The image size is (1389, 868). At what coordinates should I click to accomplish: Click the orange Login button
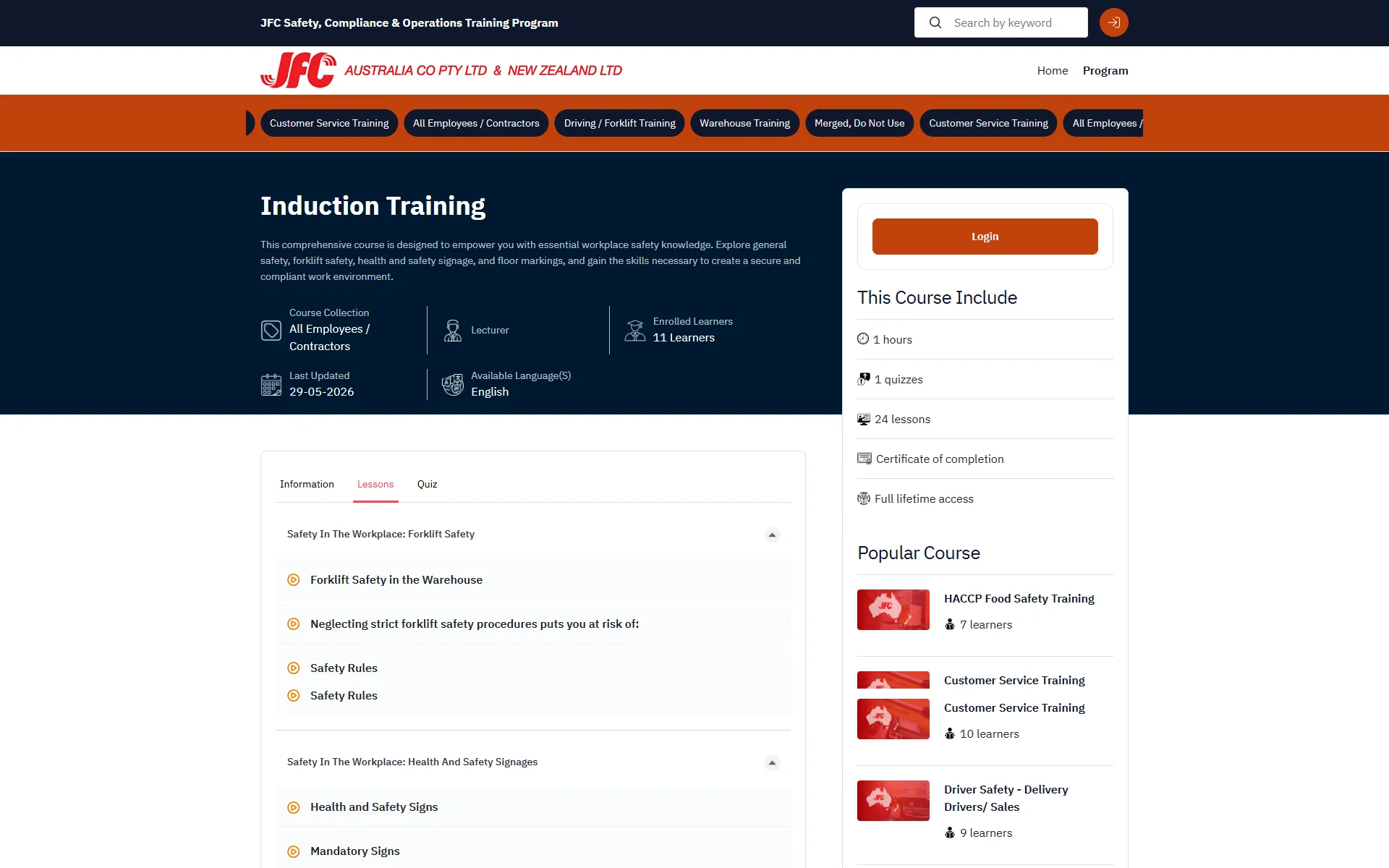pyautogui.click(x=985, y=237)
